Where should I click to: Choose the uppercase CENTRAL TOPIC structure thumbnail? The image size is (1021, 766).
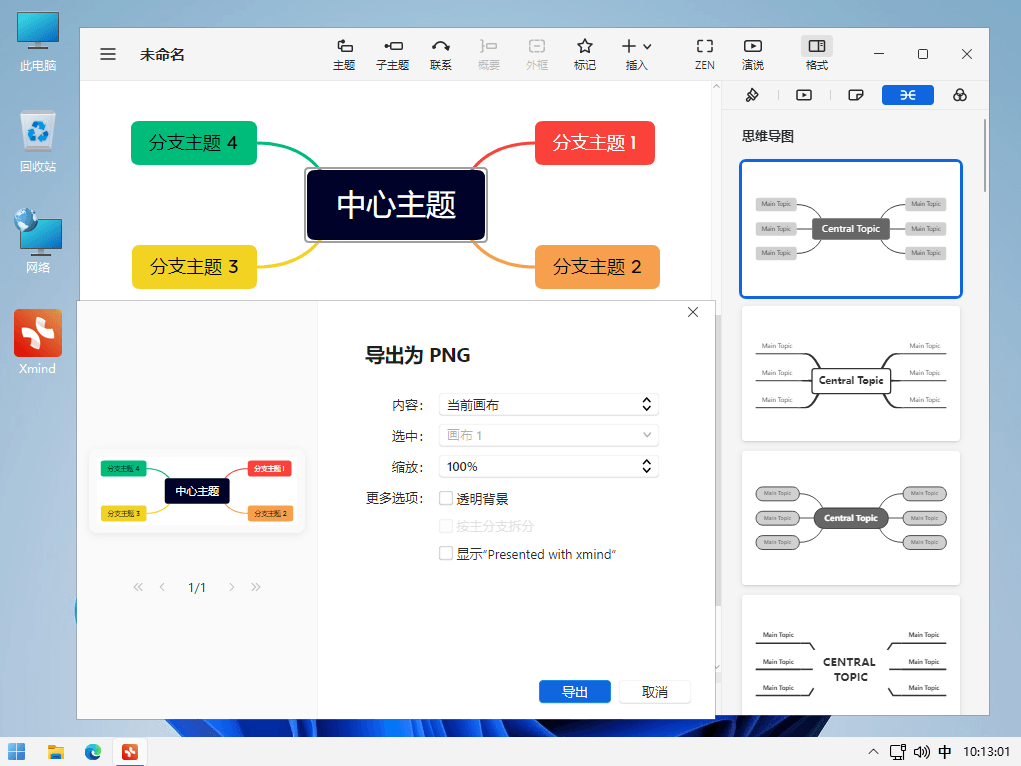851,655
